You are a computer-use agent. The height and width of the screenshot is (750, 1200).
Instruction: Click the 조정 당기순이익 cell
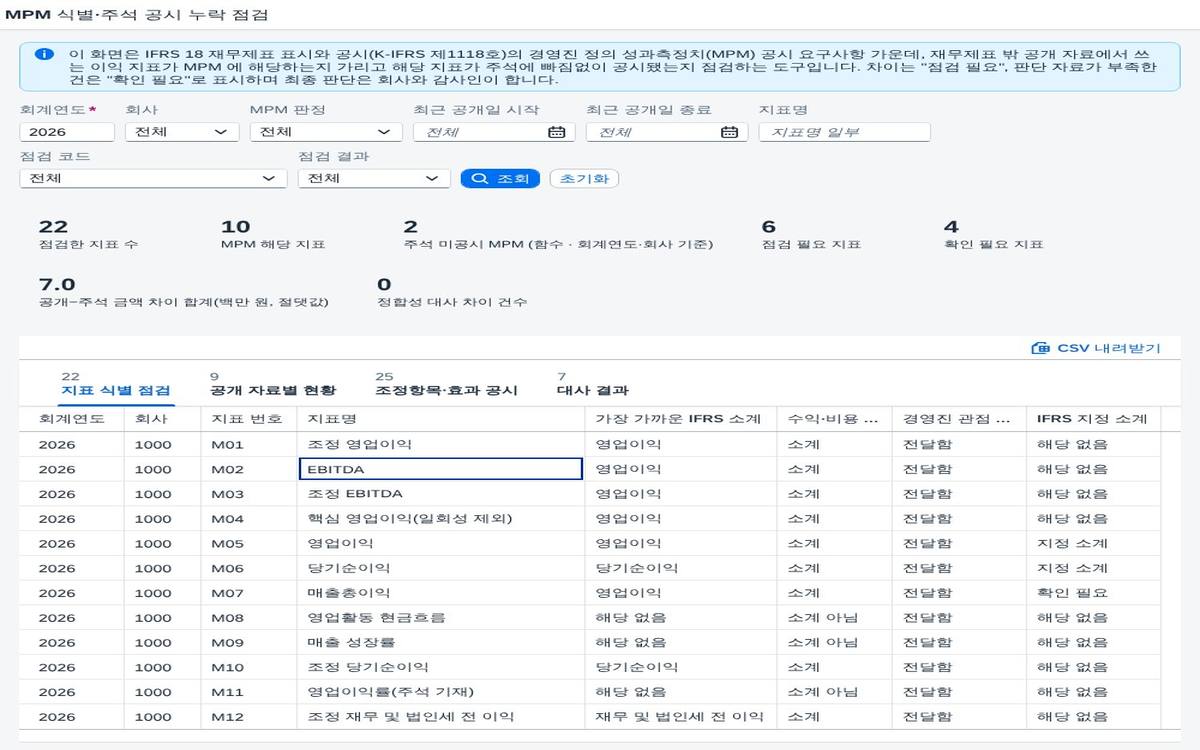pyautogui.click(x=441, y=667)
